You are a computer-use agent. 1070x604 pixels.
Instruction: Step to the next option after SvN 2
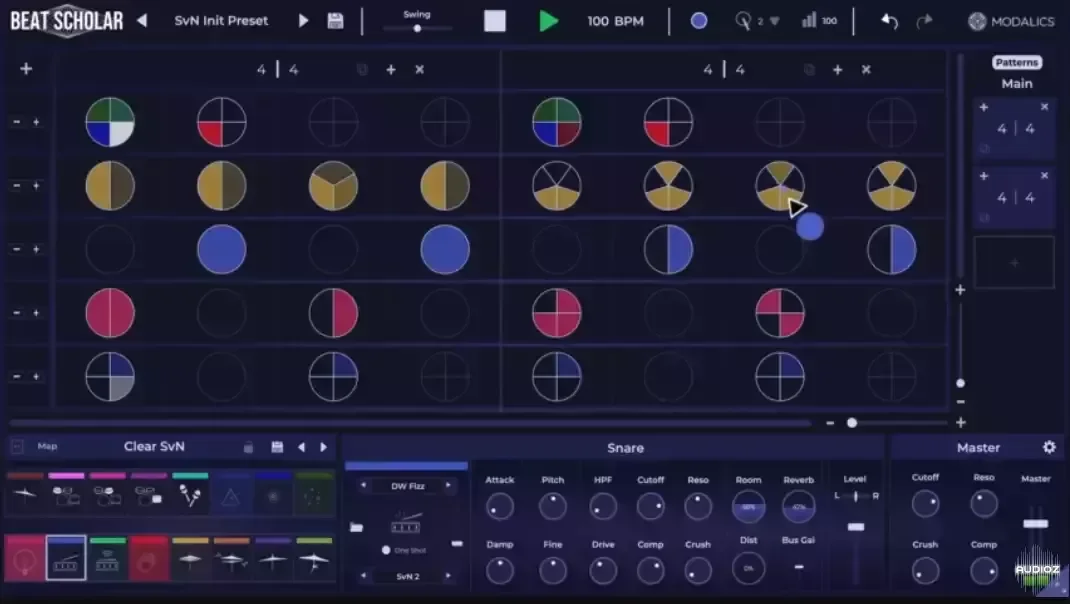point(448,576)
